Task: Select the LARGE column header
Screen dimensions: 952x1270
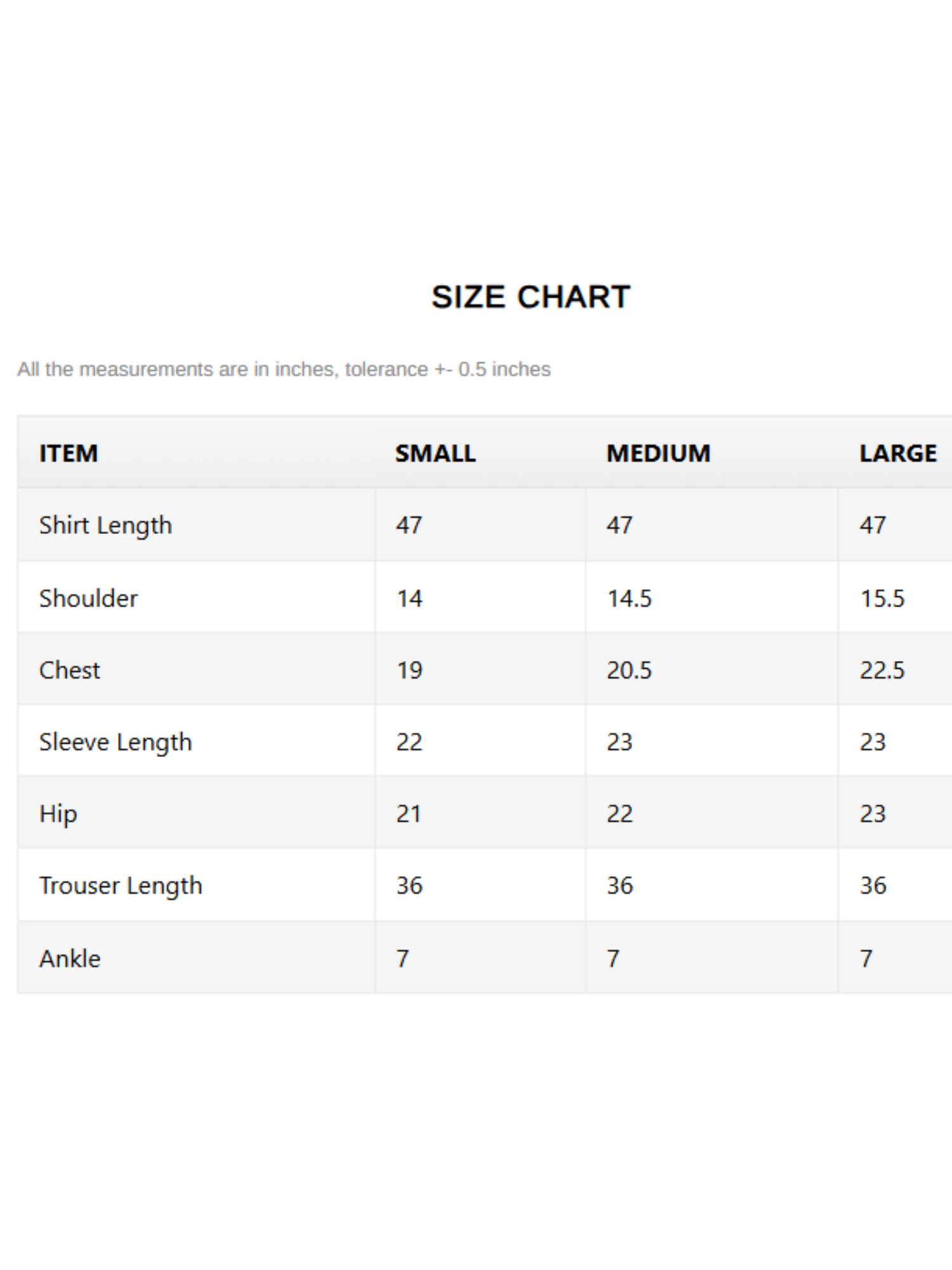Action: pyautogui.click(x=897, y=453)
